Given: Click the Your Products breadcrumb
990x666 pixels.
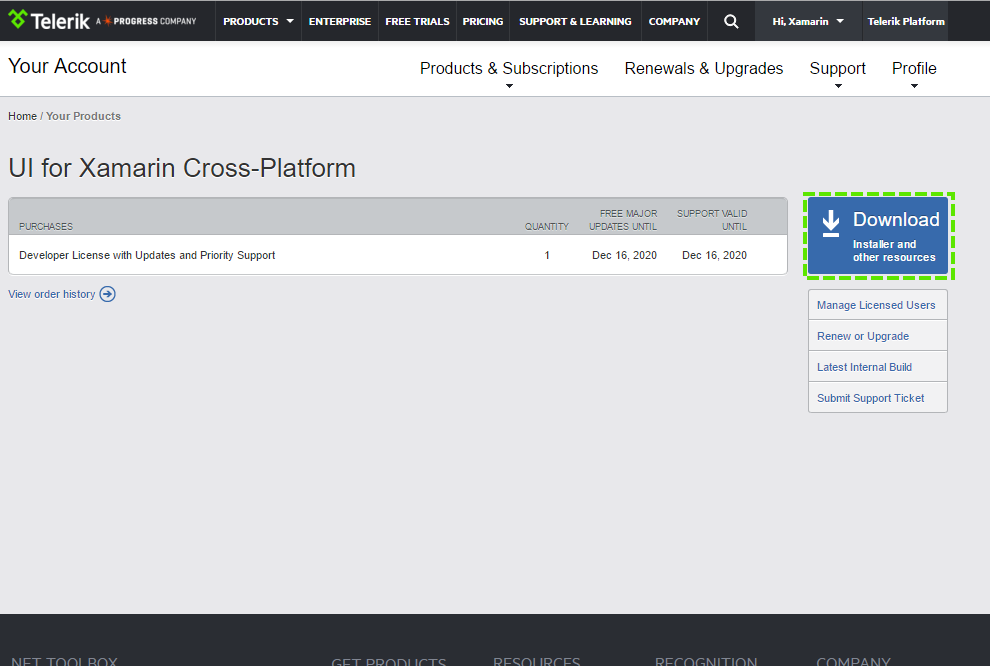Looking at the screenshot, I should (83, 116).
